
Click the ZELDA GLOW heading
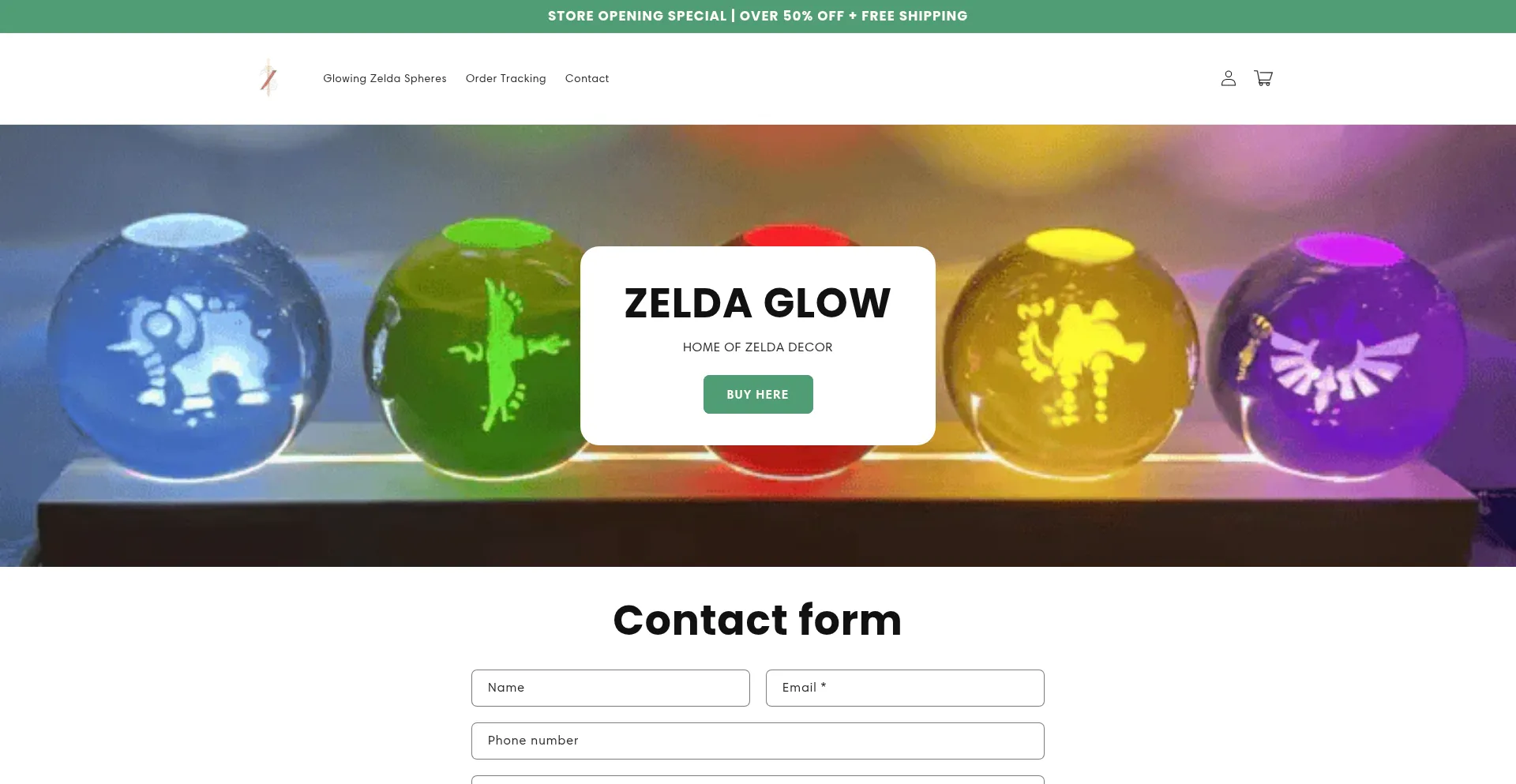click(758, 303)
